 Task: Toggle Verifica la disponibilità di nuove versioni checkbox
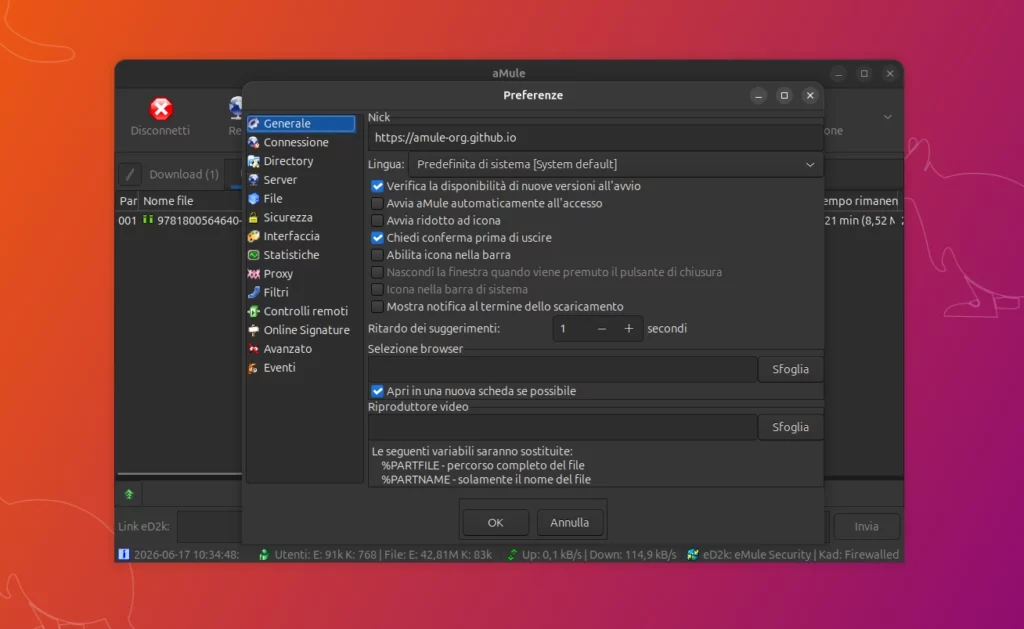[377, 186]
